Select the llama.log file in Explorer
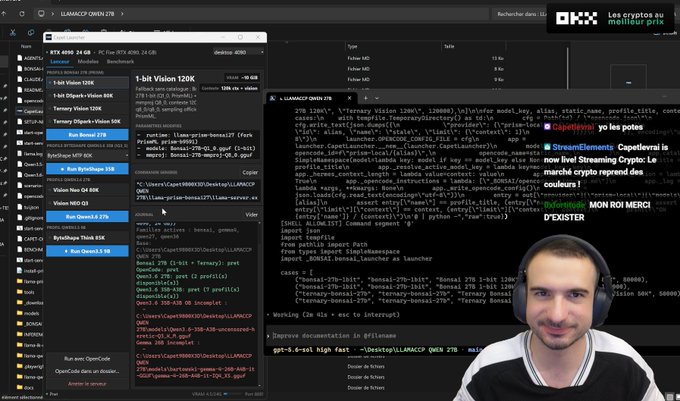This screenshot has width=680, height=401. [x=30, y=153]
